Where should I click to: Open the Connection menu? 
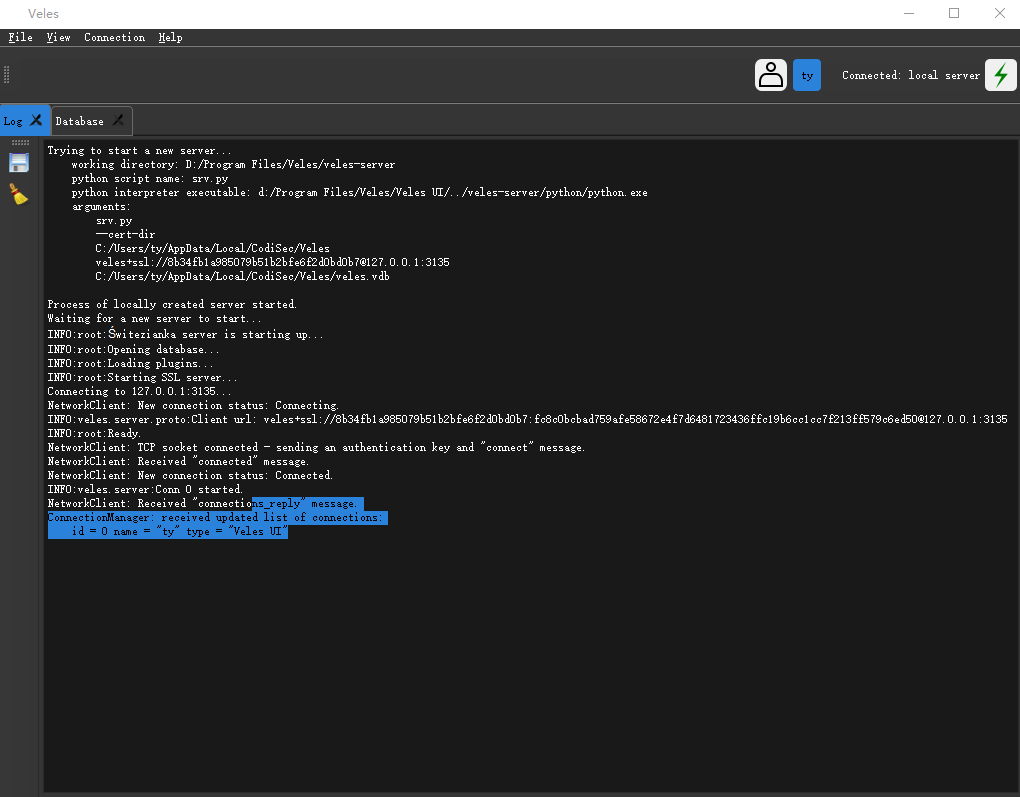coord(114,37)
